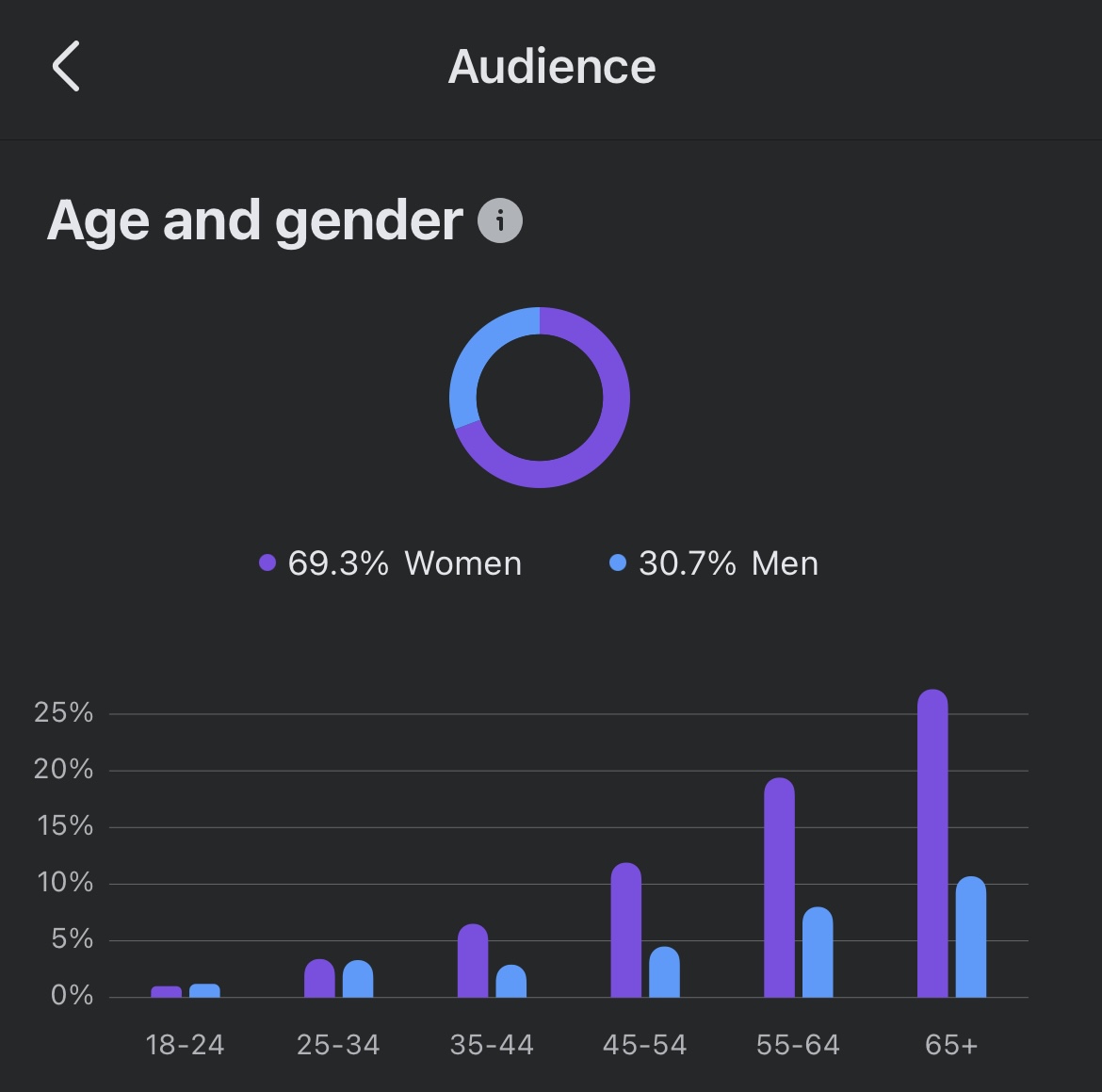
Task: Click the Audience page title
Action: (x=552, y=67)
